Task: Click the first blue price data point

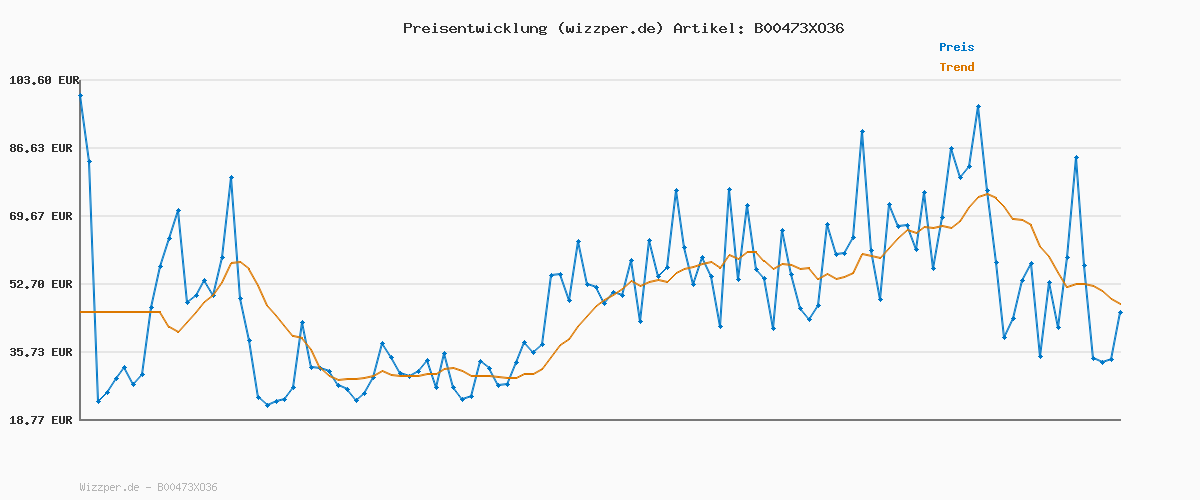Action: pos(80,95)
